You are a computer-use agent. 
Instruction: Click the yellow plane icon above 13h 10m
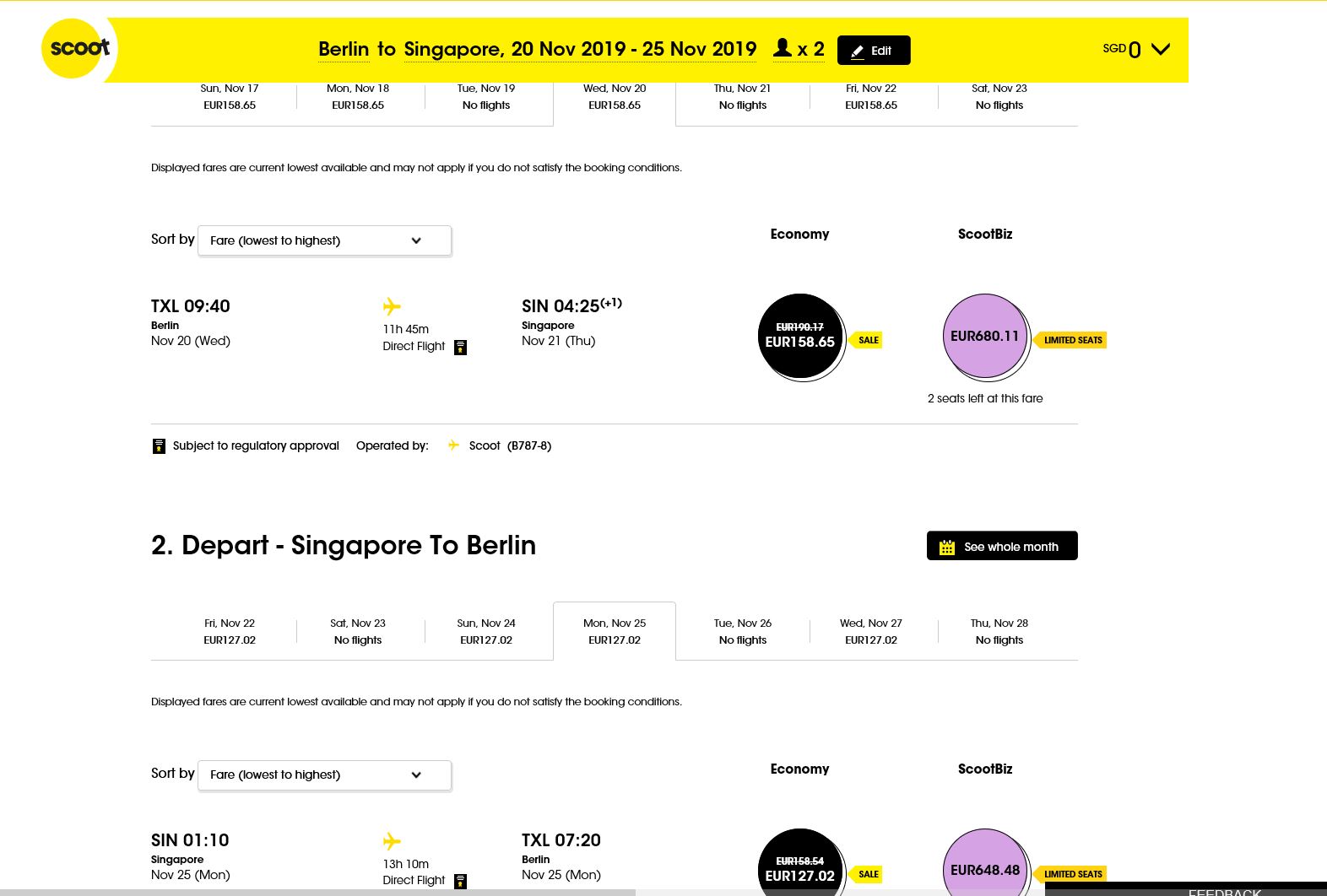(x=392, y=841)
